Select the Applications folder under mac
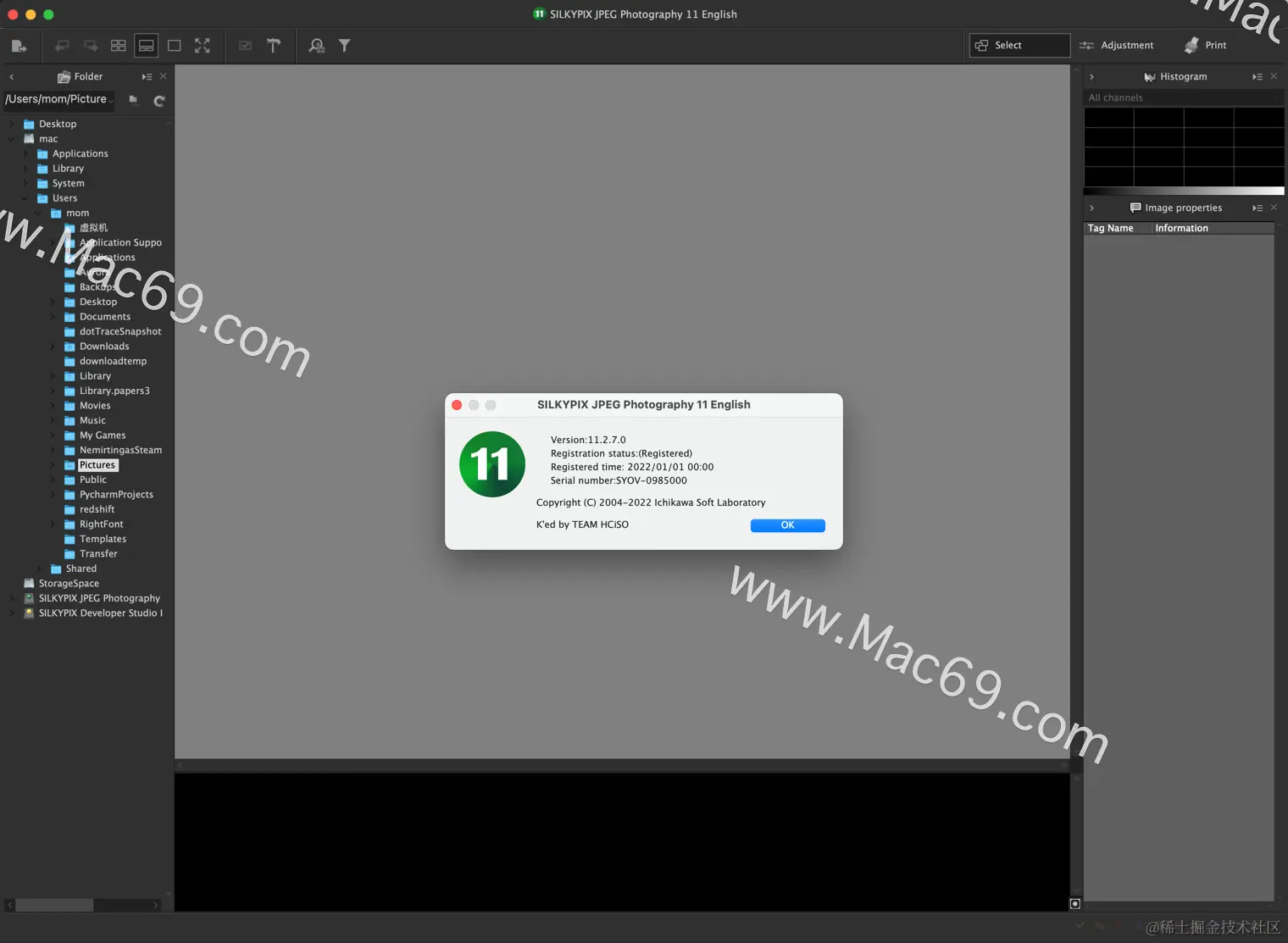 click(80, 153)
